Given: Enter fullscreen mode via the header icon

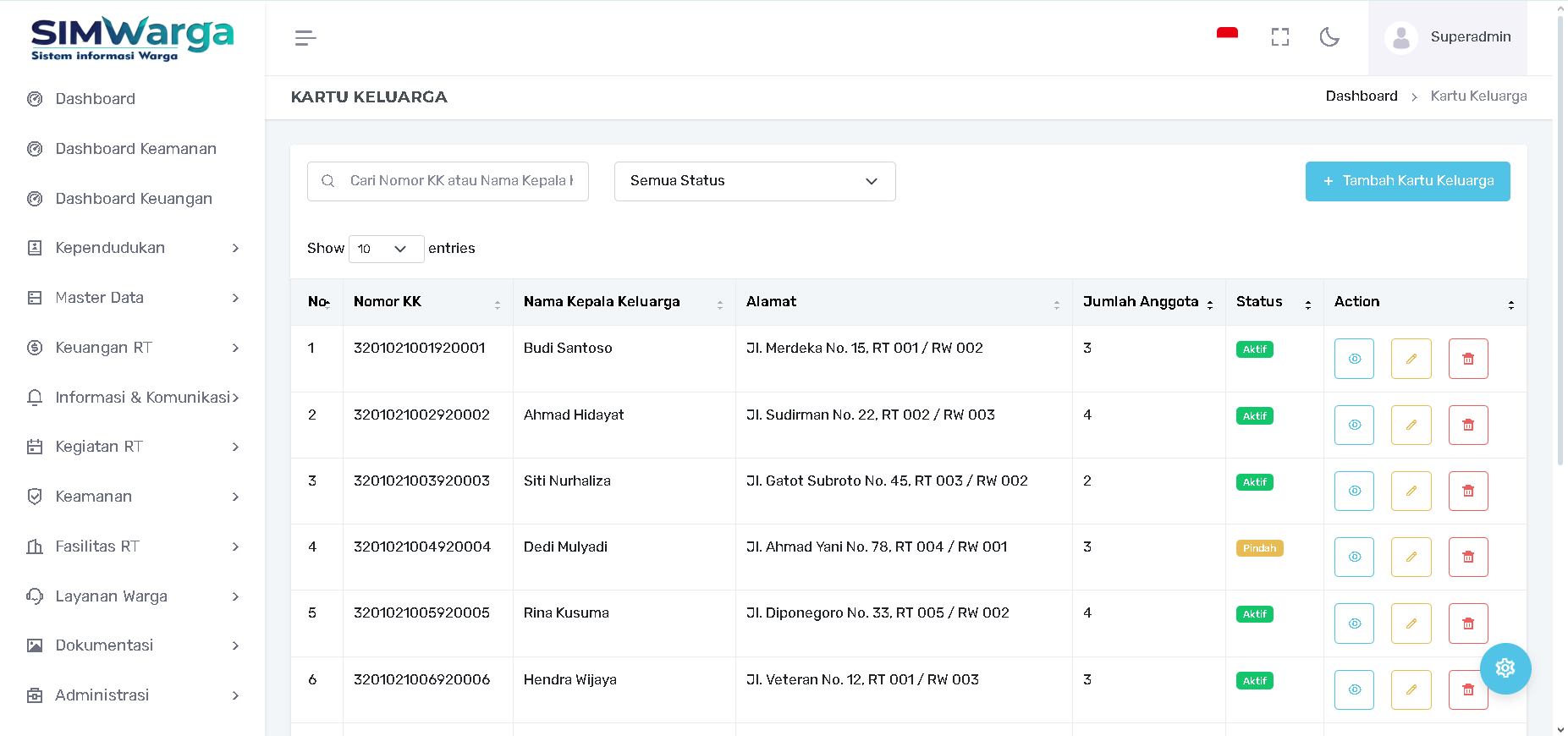Looking at the screenshot, I should (x=1279, y=37).
